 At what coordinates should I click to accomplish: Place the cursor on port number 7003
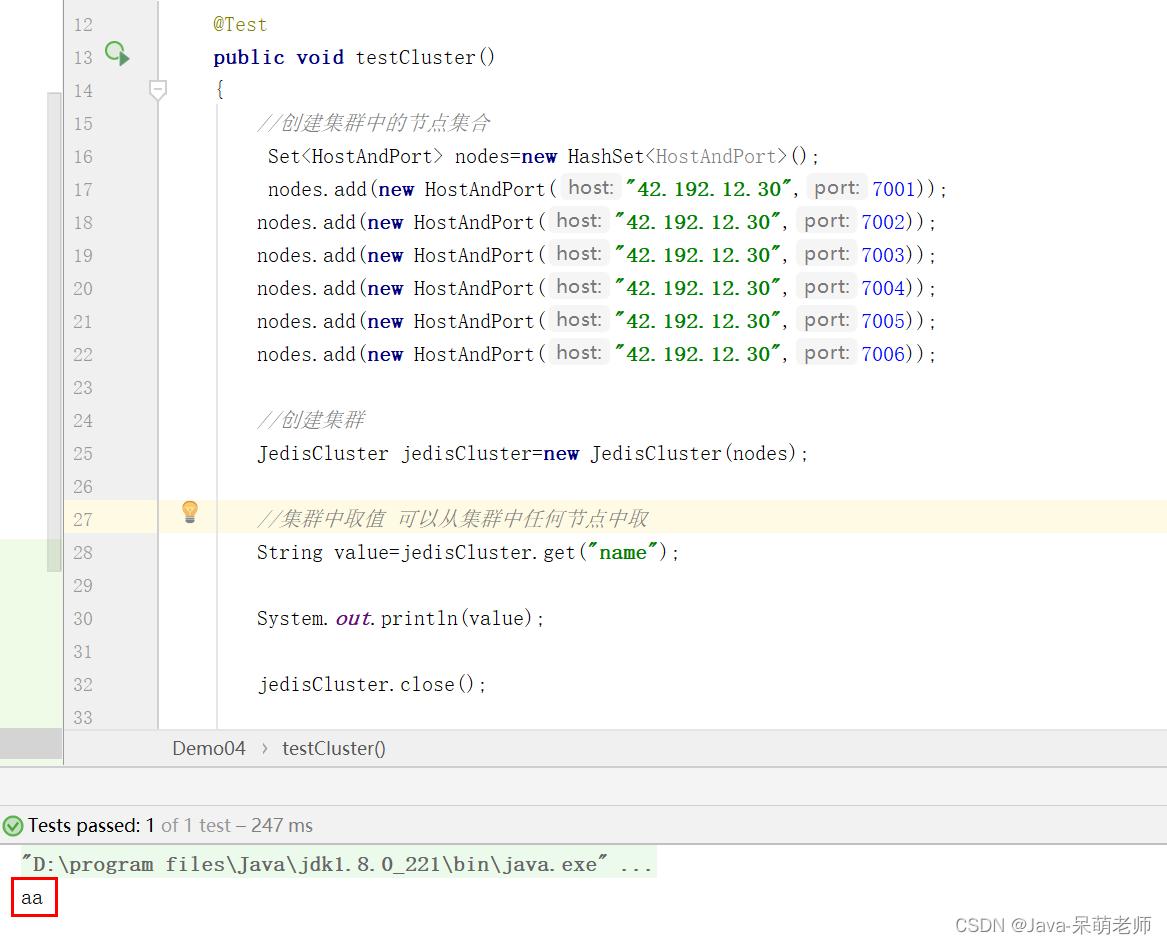pos(883,255)
